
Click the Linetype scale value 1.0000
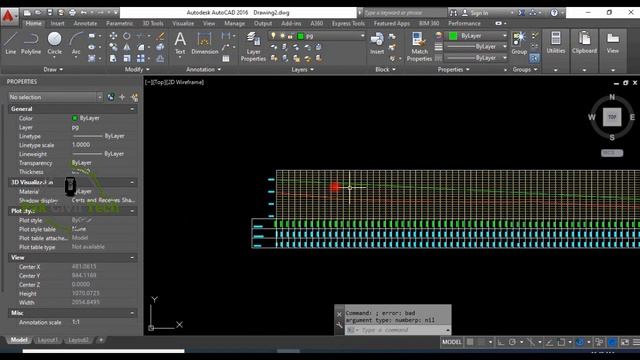pos(81,144)
